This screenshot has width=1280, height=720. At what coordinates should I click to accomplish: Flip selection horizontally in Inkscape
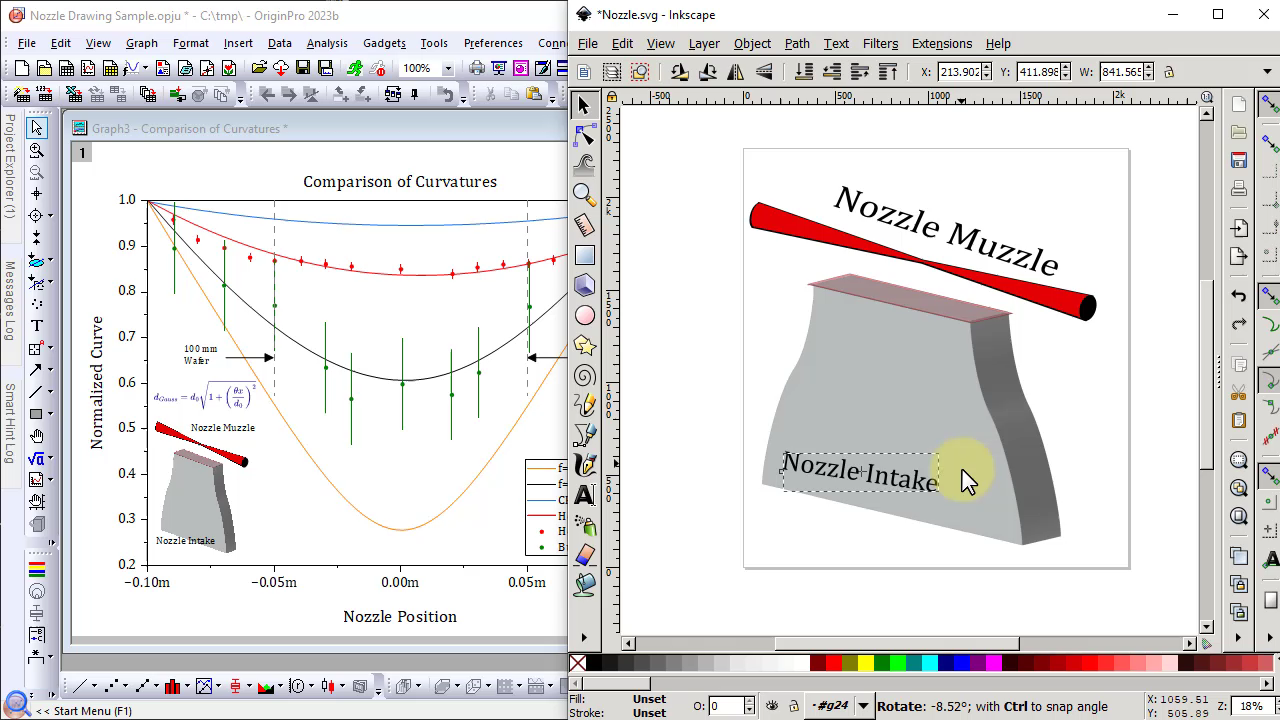[736, 72]
